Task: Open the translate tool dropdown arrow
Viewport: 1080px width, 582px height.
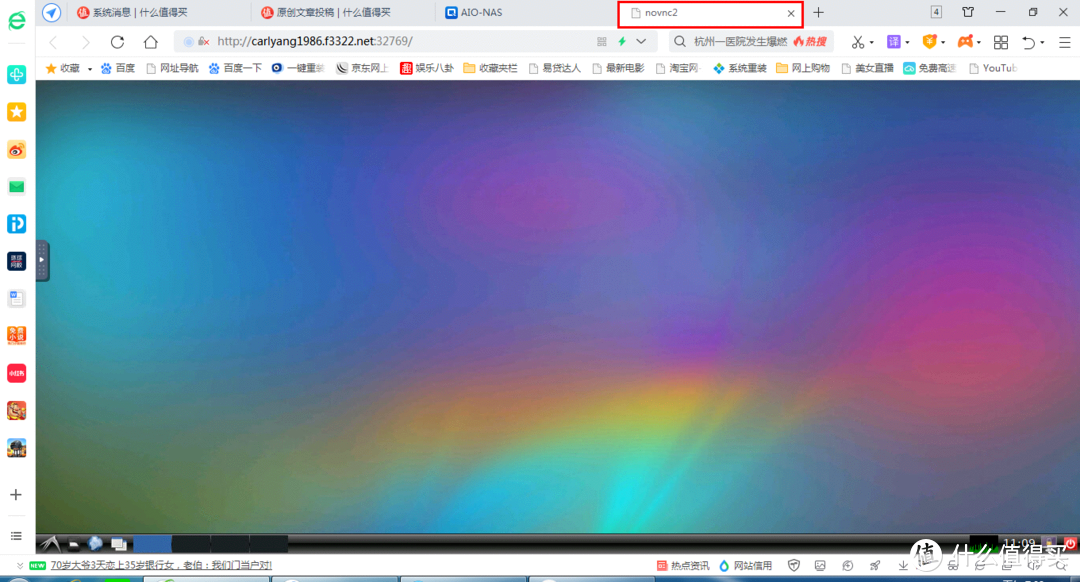Action: coord(907,43)
